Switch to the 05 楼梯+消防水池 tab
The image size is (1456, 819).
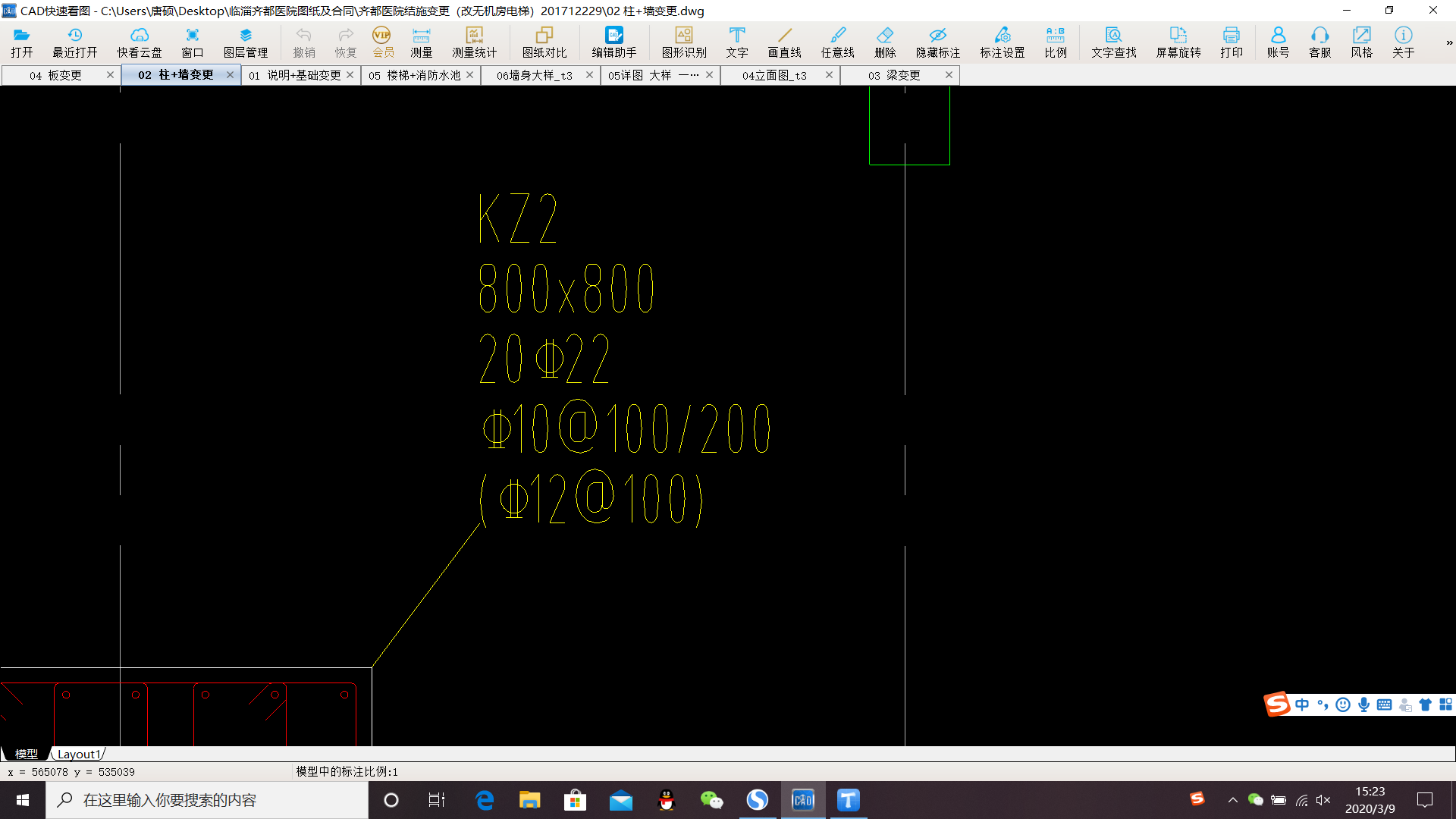[415, 75]
